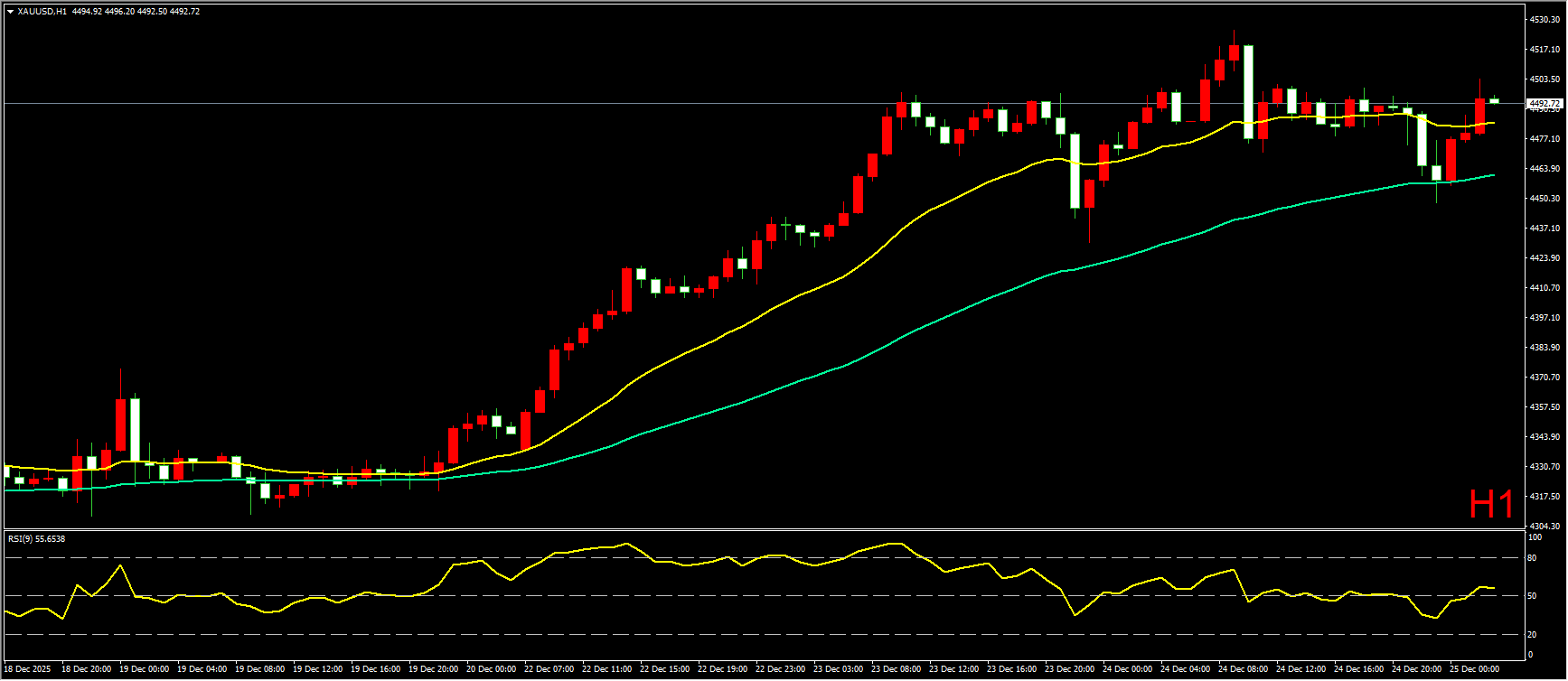Click the 22 Dec 15:00 time marker
This screenshot has height=681, width=1568.
coord(664,669)
